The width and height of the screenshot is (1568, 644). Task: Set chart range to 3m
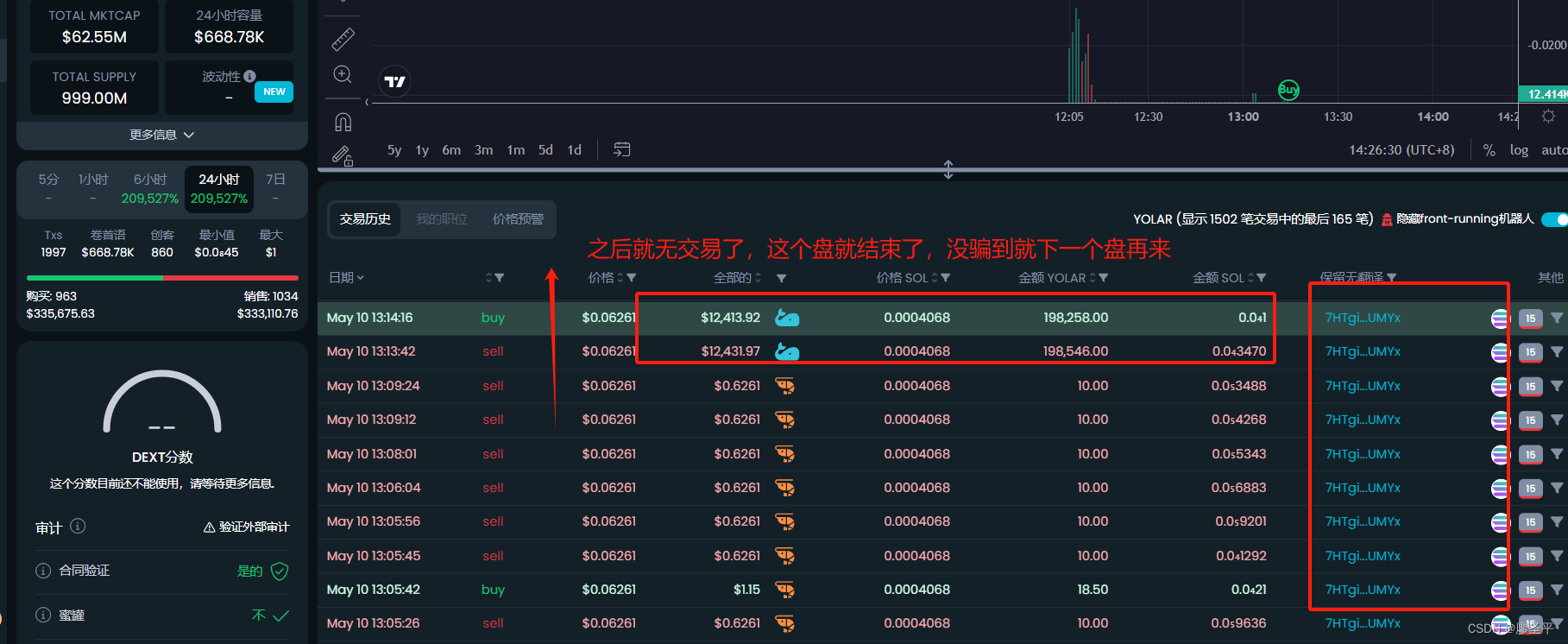tap(484, 150)
